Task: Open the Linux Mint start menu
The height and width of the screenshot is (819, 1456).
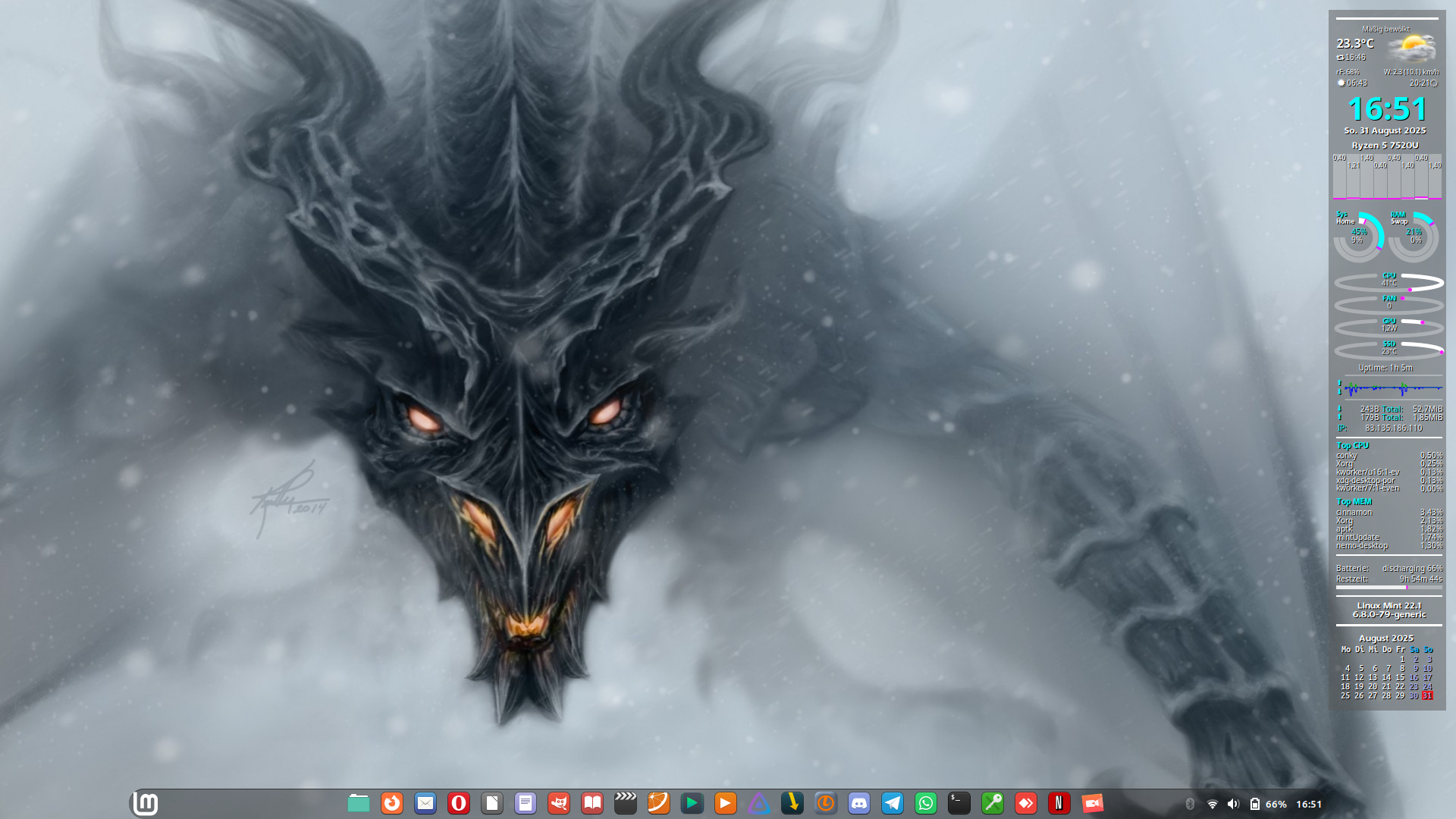Action: pyautogui.click(x=145, y=803)
